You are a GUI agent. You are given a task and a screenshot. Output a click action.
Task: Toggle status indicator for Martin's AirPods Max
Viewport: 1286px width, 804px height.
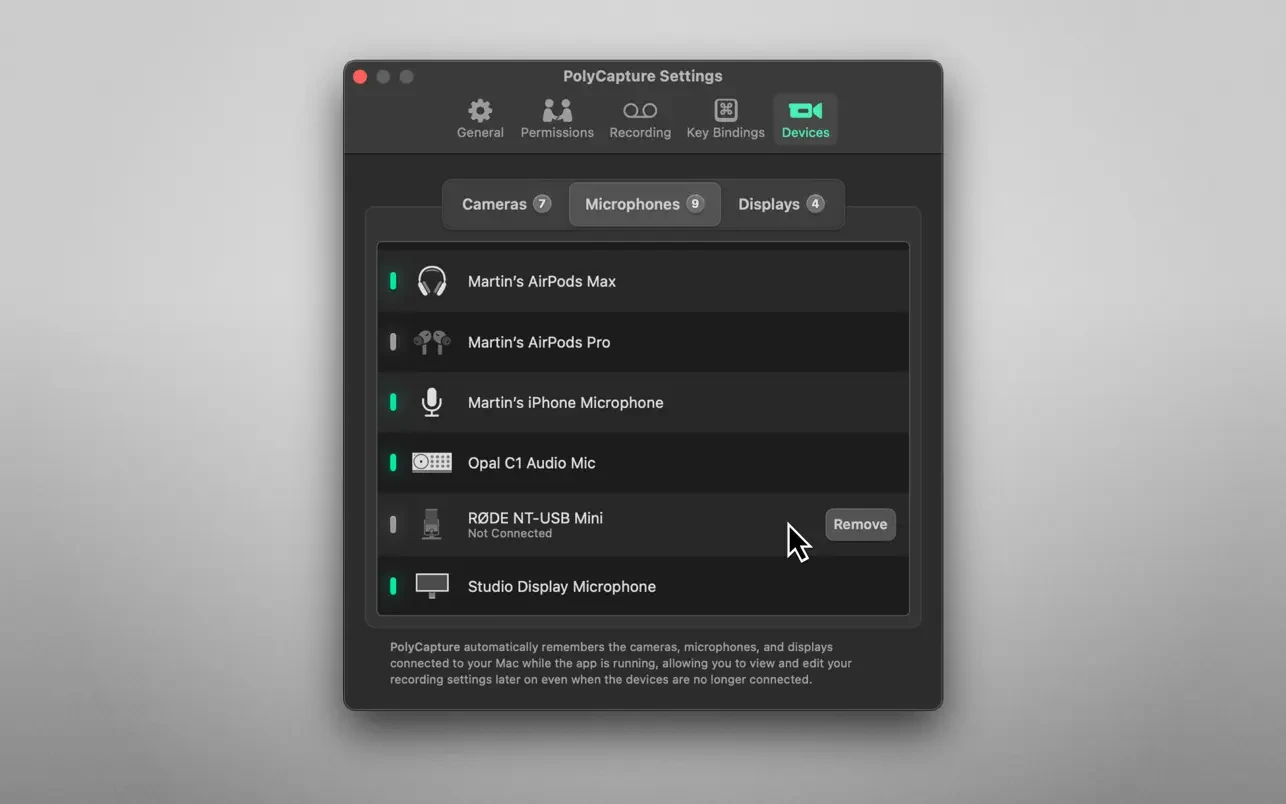click(x=393, y=281)
